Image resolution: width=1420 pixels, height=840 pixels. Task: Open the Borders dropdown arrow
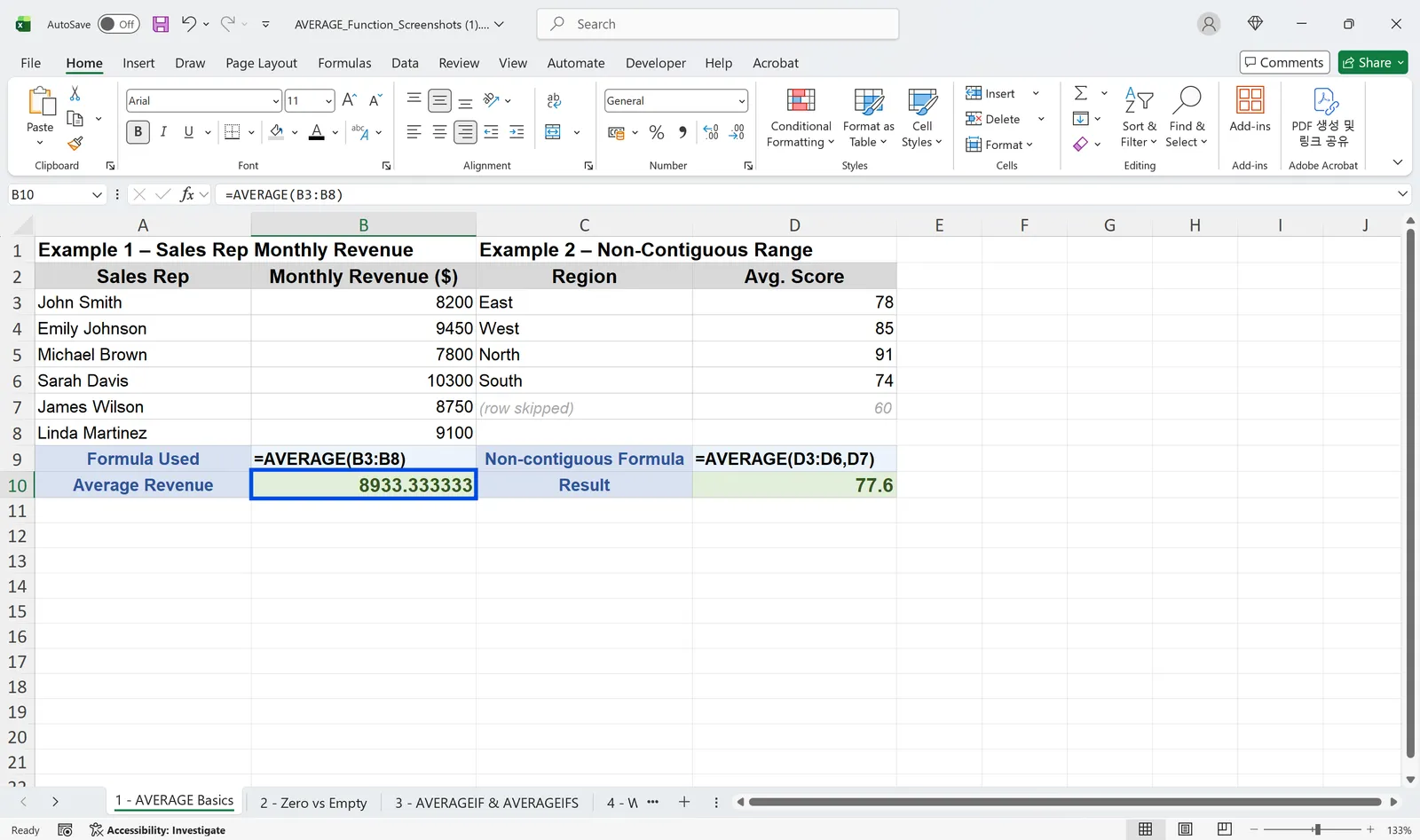(251, 132)
